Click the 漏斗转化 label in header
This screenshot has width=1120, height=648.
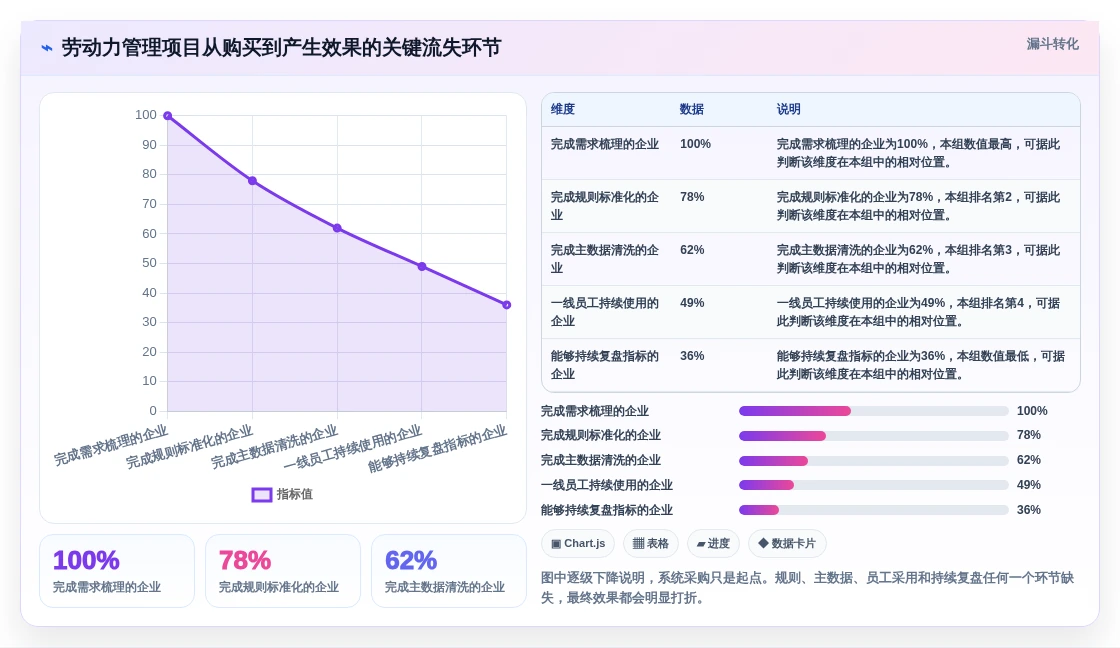click(x=1052, y=44)
